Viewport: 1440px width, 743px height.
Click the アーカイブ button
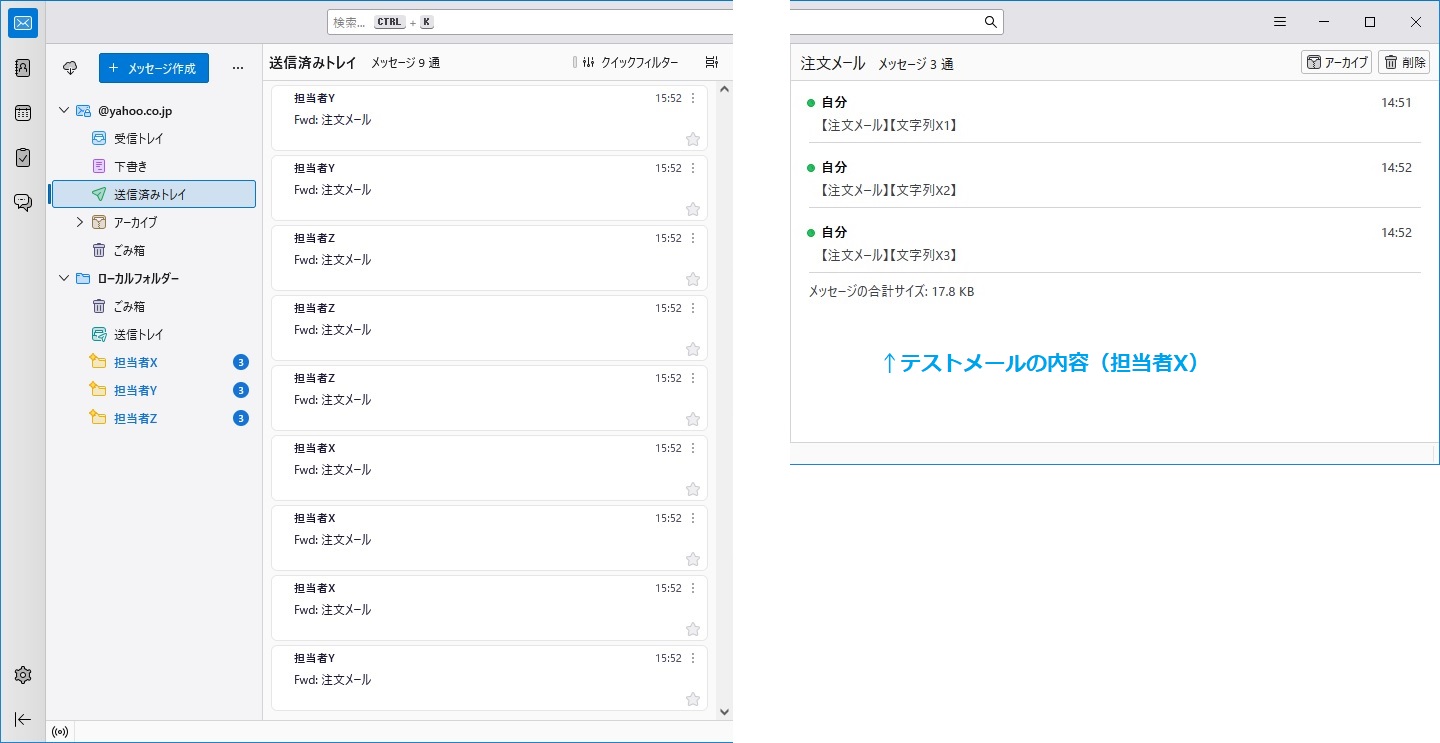click(1336, 62)
